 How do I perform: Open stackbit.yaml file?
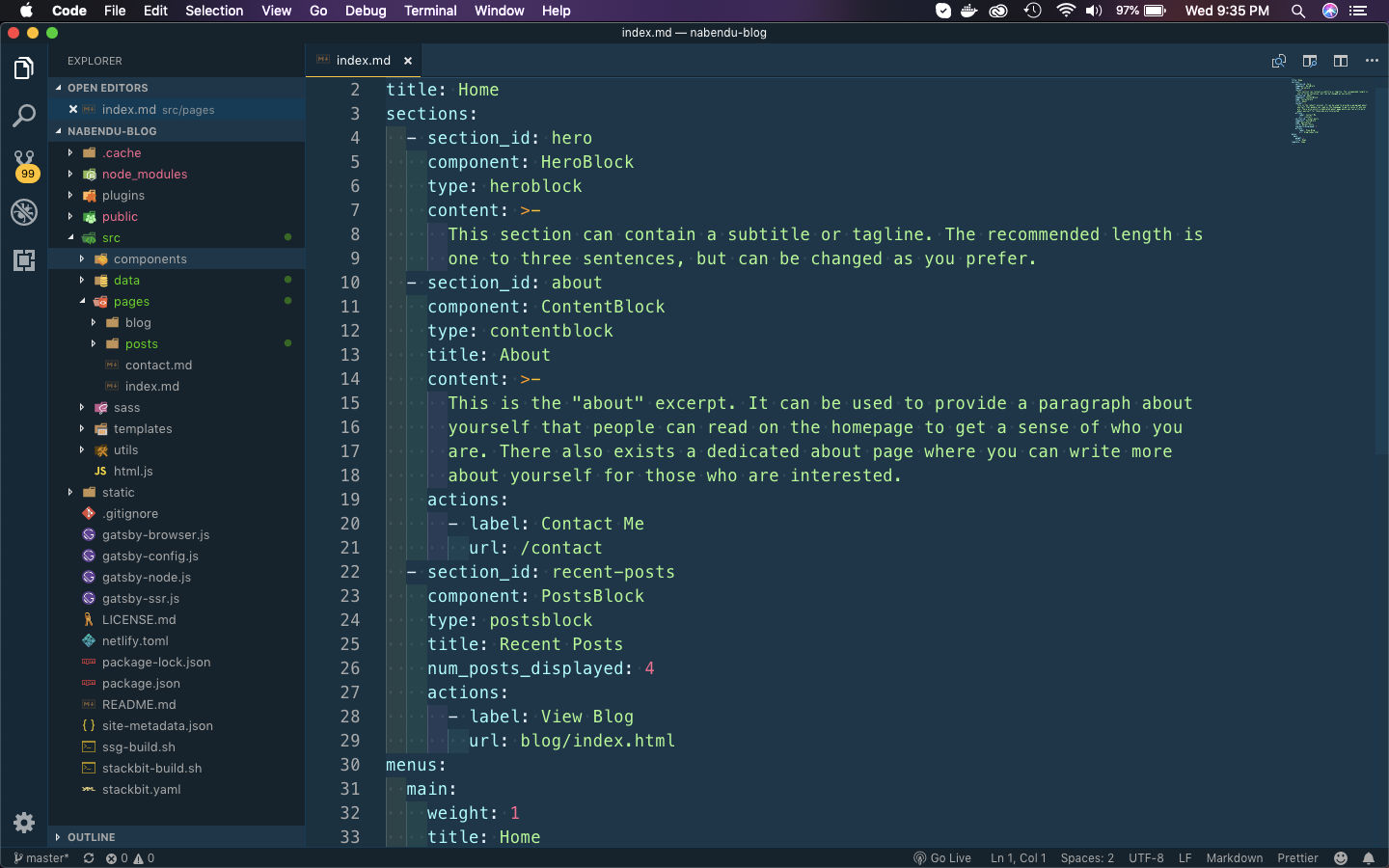point(177,790)
